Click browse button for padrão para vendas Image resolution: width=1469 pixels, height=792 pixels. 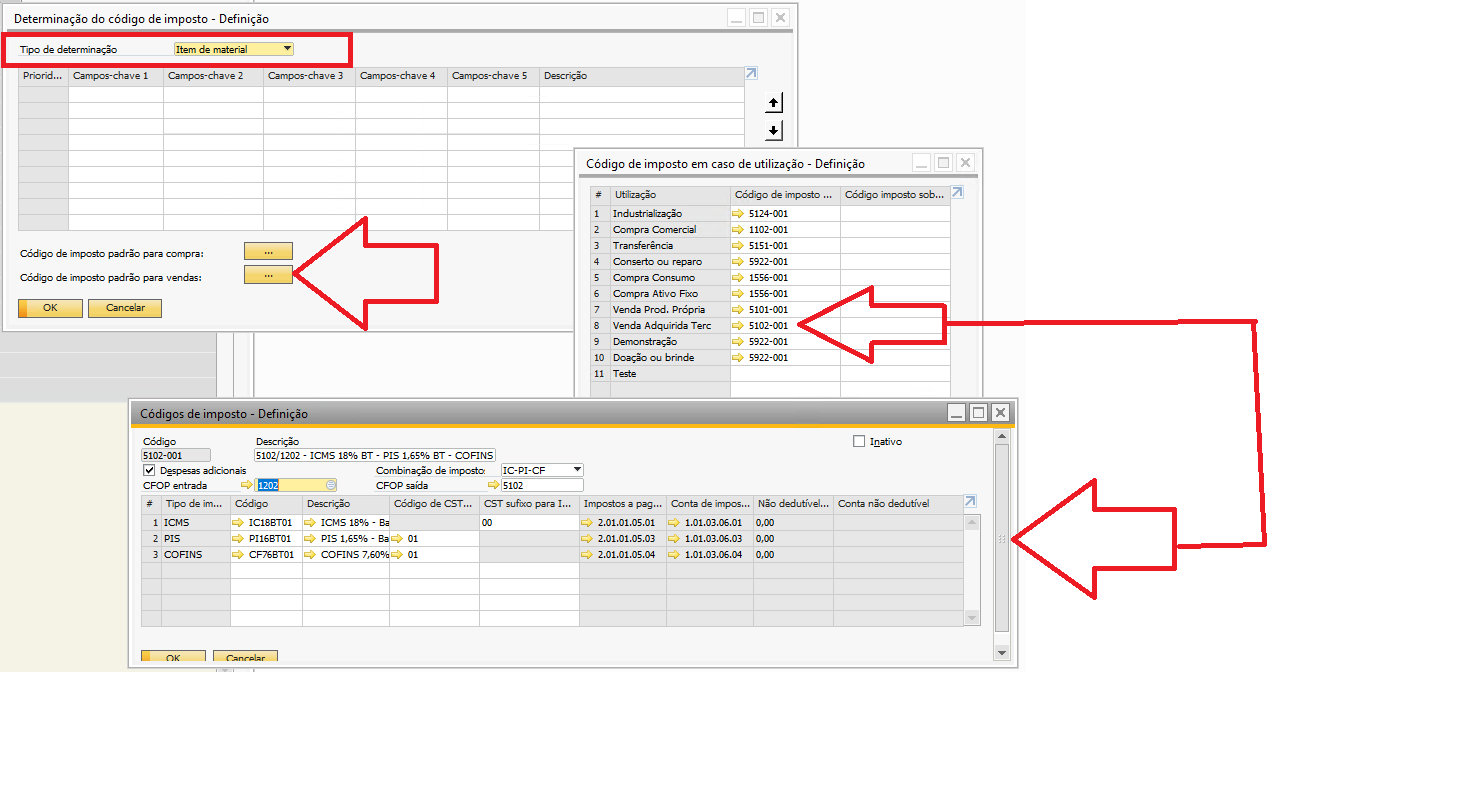268,275
